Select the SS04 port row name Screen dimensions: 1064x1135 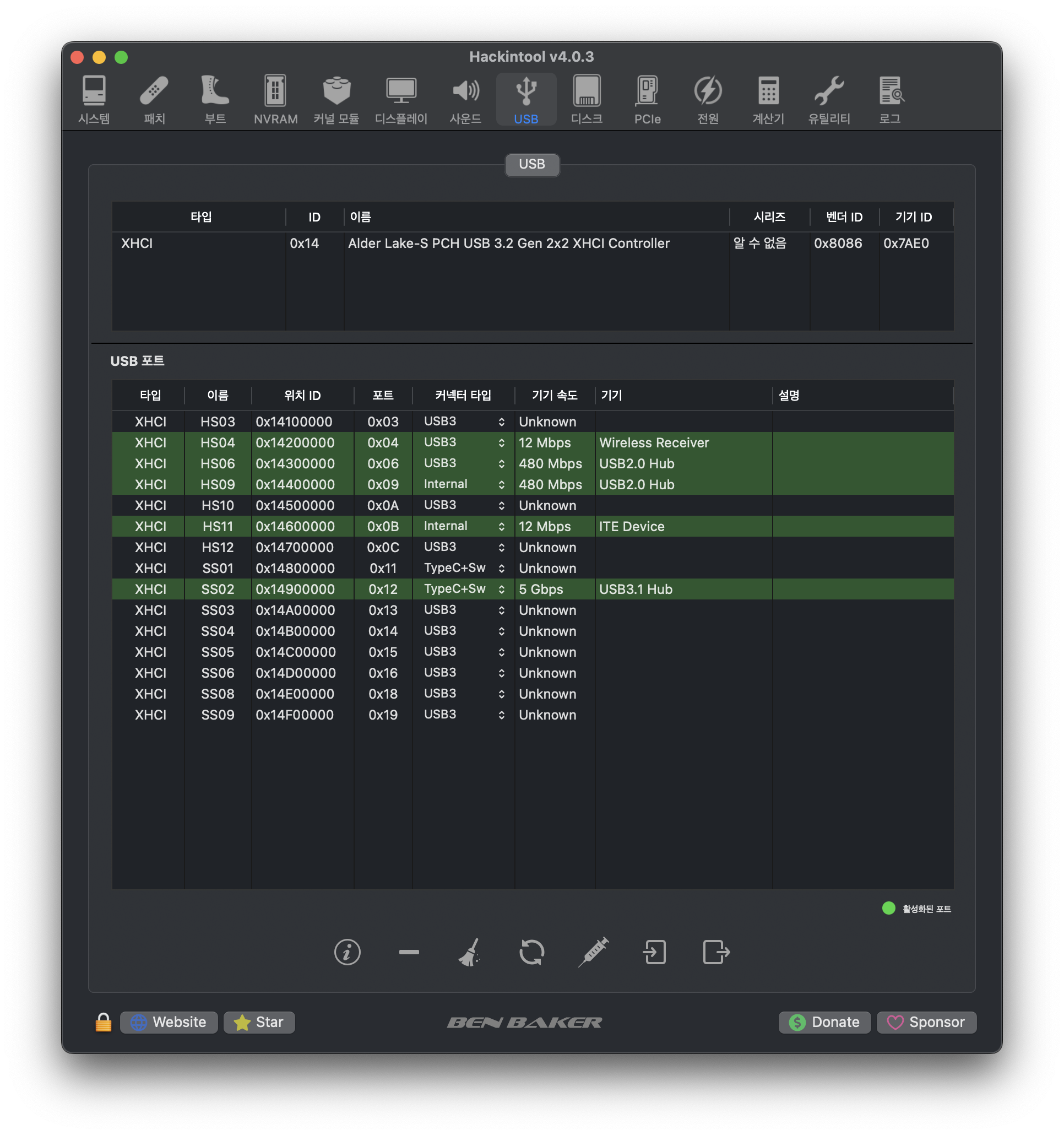tap(218, 631)
